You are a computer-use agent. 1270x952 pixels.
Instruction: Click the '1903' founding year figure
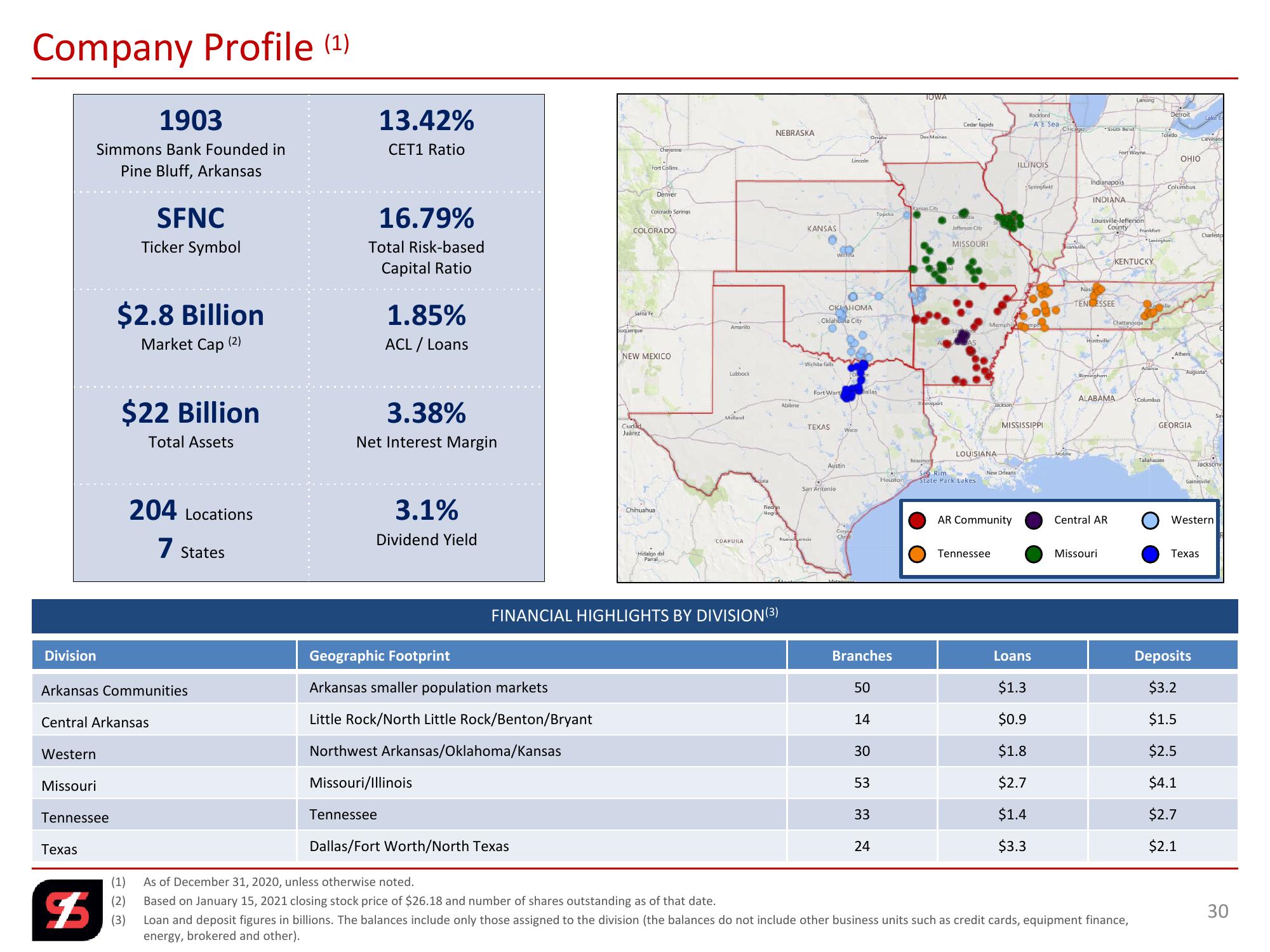tap(190, 121)
